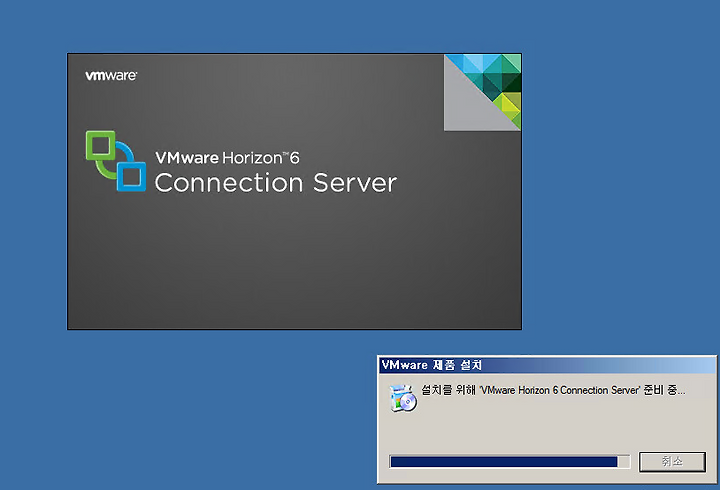Image resolution: width=720 pixels, height=490 pixels.
Task: Click the vmware wordmark on splash
Action: pyautogui.click(x=111, y=75)
